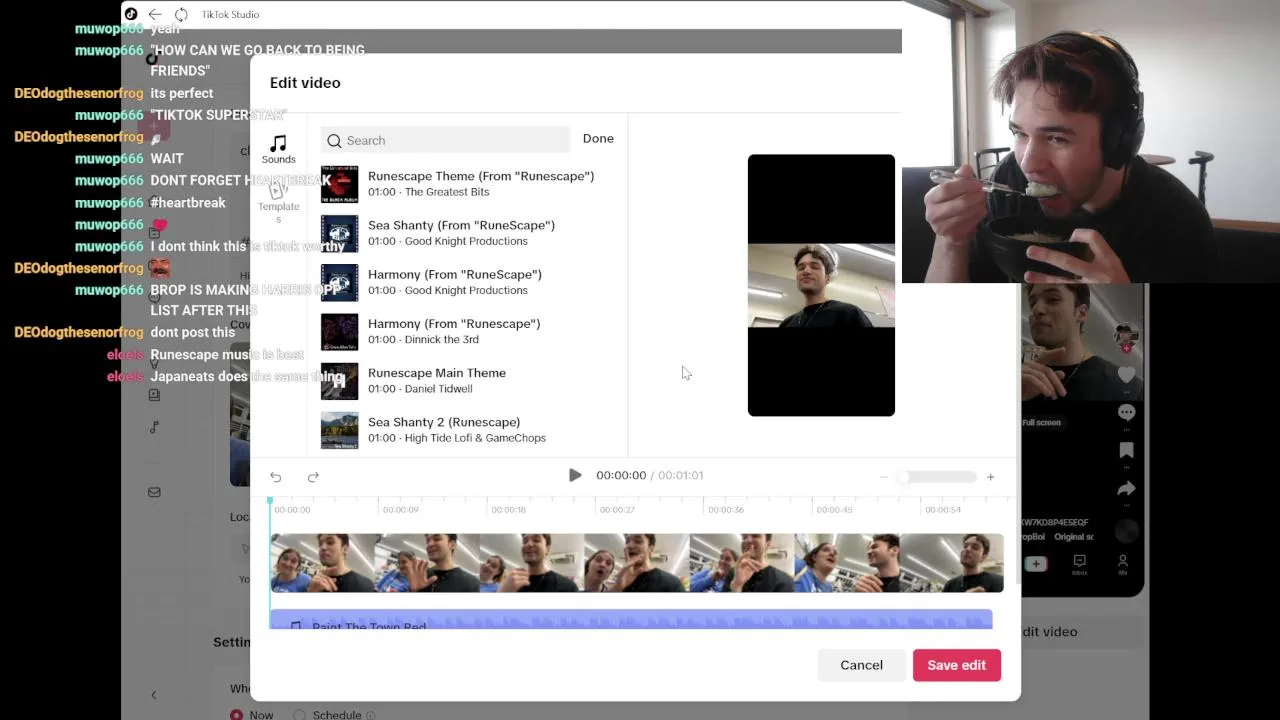Viewport: 1280px width, 720px height.
Task: Select album art of Sea Shanty 2 (Runescape)
Action: (339, 430)
